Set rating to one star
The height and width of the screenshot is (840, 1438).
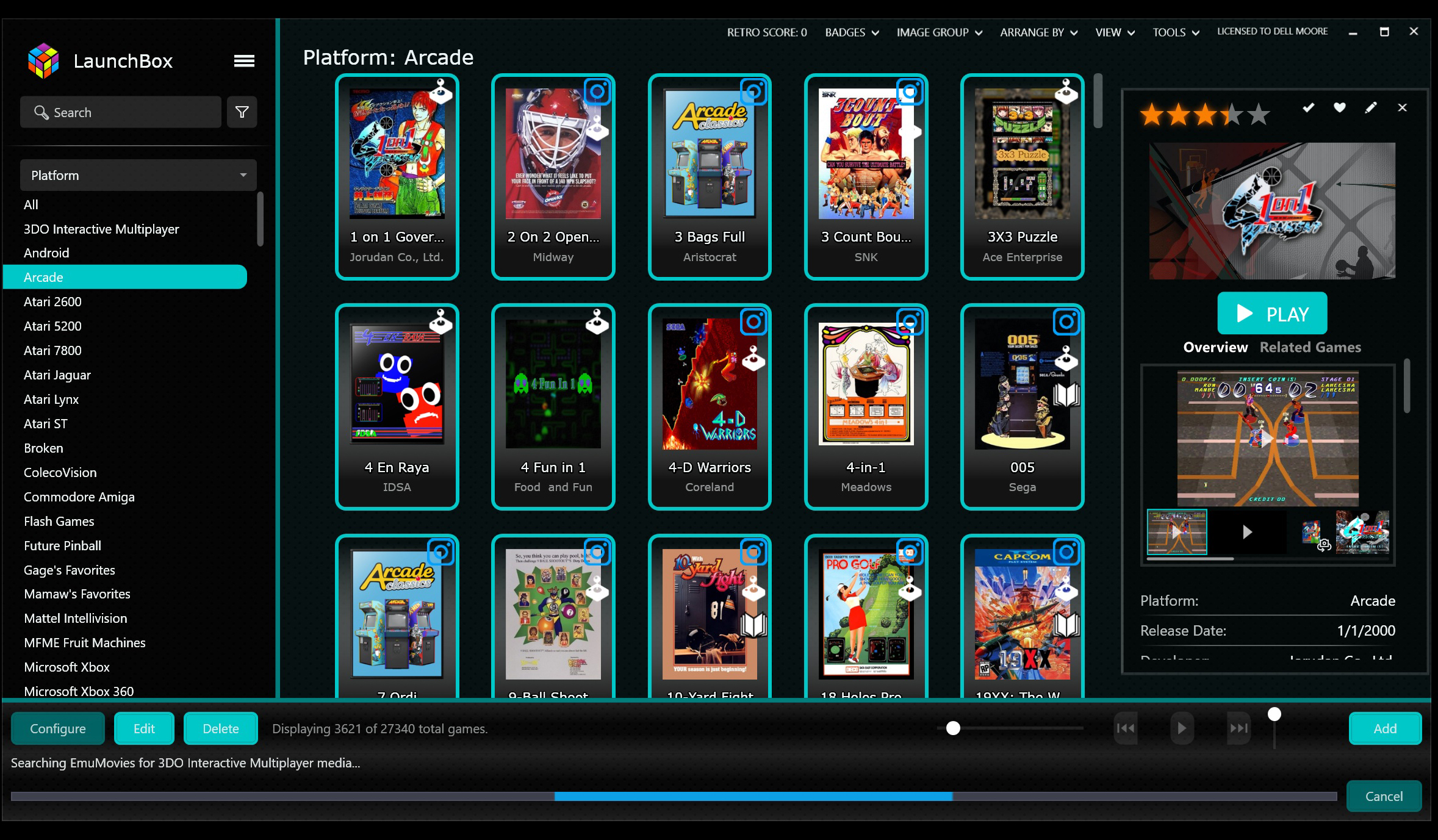point(1152,114)
